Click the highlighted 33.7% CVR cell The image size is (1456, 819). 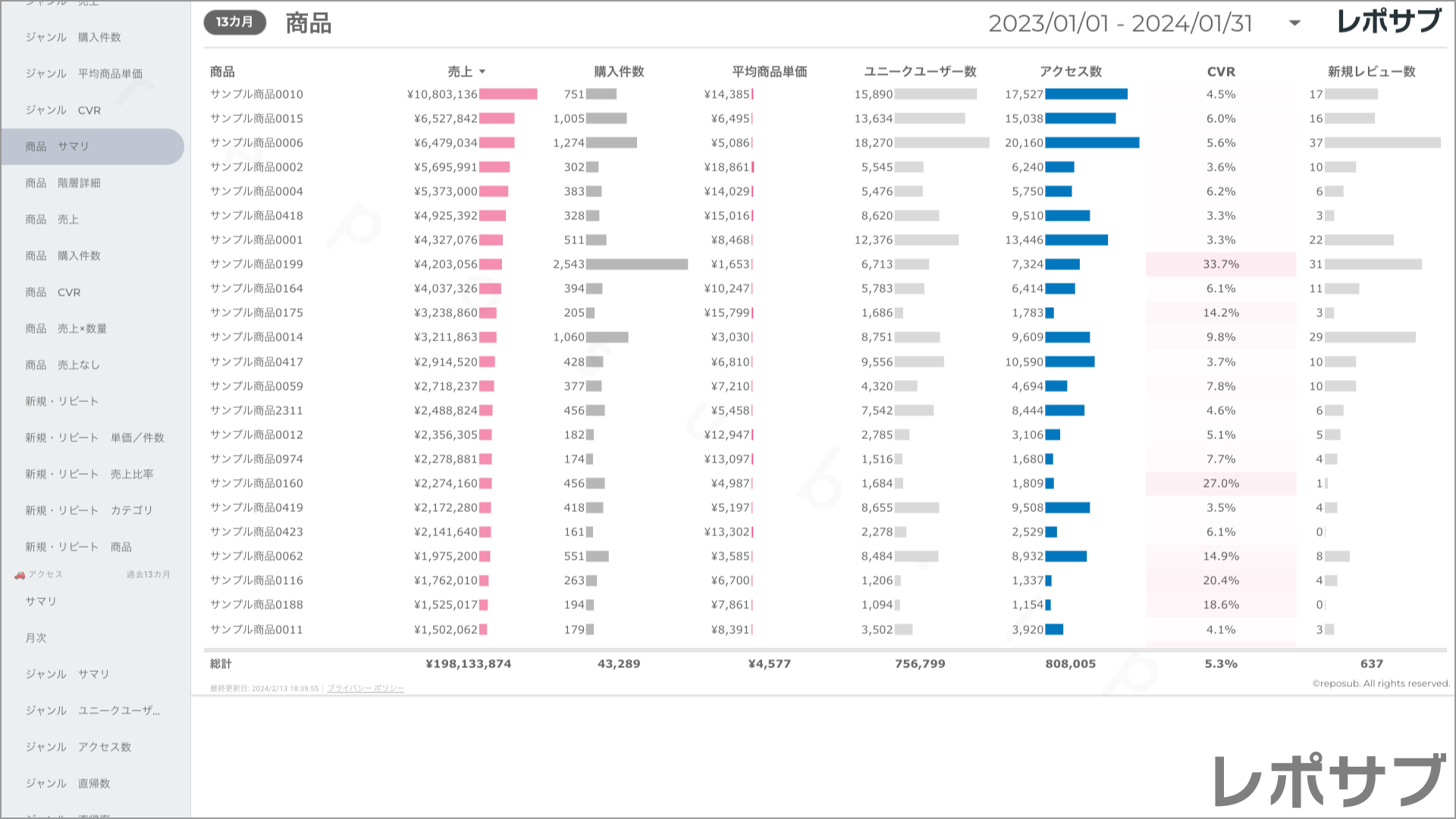coord(1221,265)
